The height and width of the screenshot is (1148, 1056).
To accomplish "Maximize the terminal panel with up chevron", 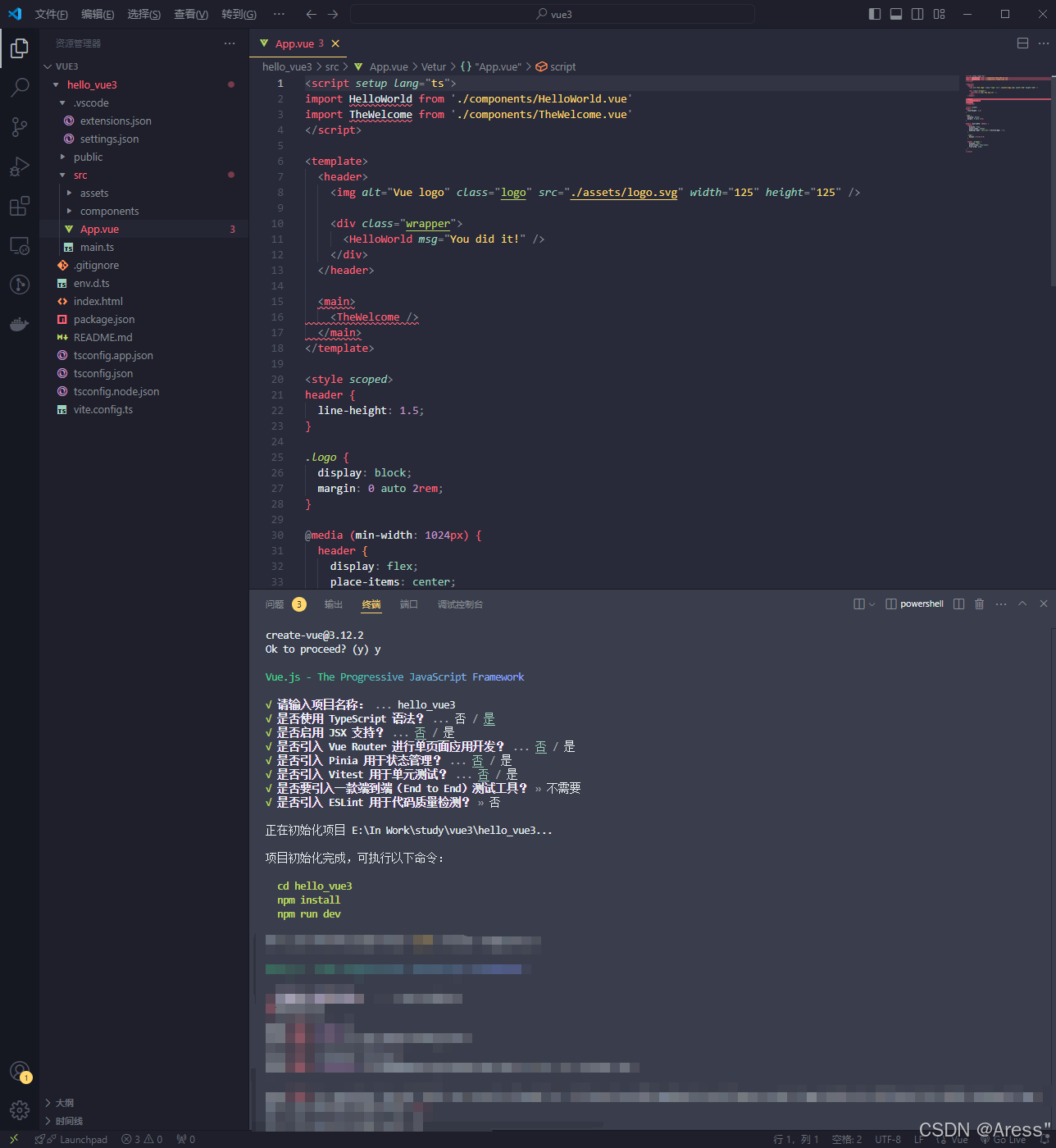I will coord(1022,604).
